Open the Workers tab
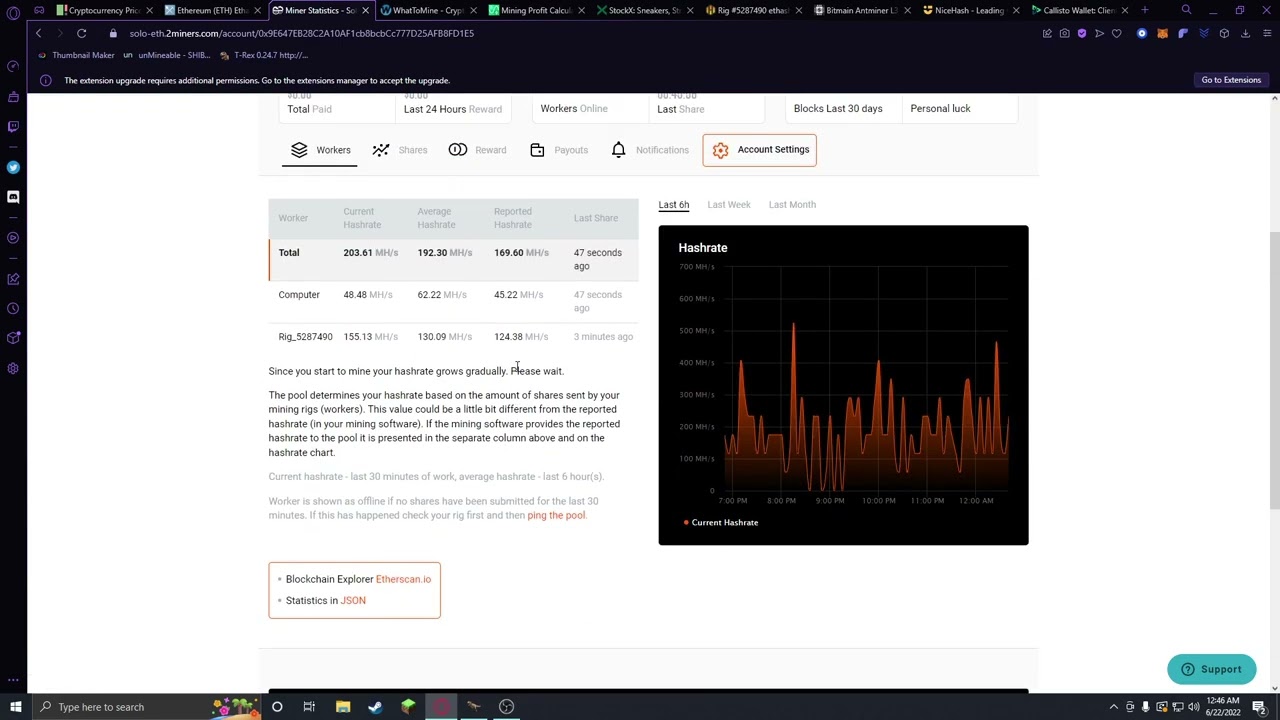 coord(320,150)
